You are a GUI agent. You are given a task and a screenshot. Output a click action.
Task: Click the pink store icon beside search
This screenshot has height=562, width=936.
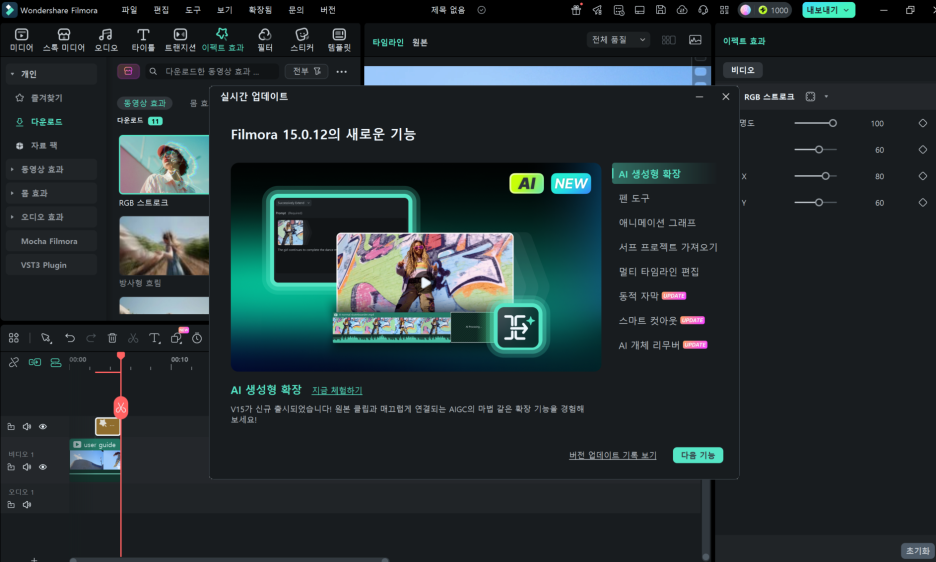(x=128, y=71)
